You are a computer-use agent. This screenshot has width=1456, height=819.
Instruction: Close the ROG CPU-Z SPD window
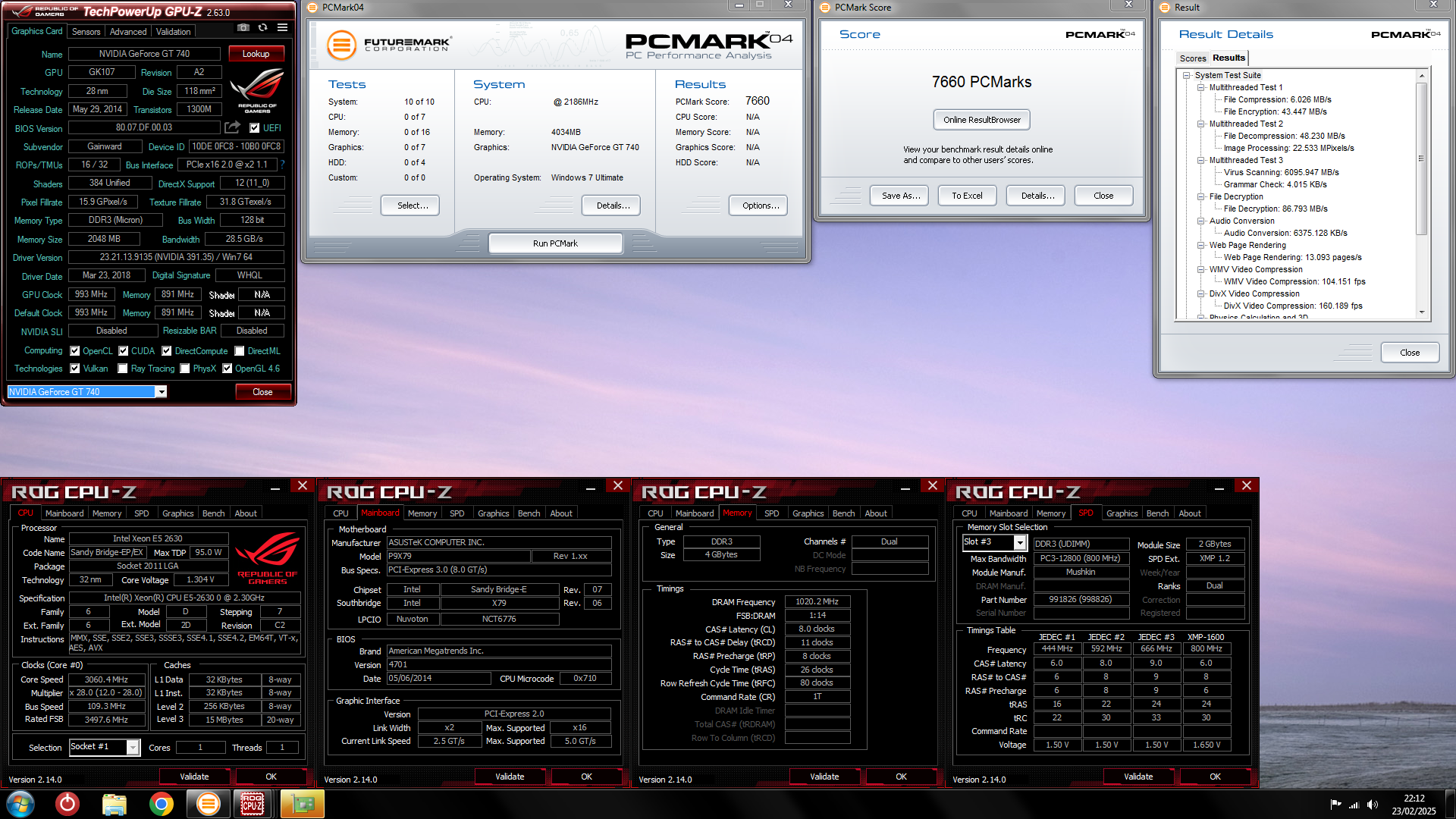pyautogui.click(x=1247, y=485)
